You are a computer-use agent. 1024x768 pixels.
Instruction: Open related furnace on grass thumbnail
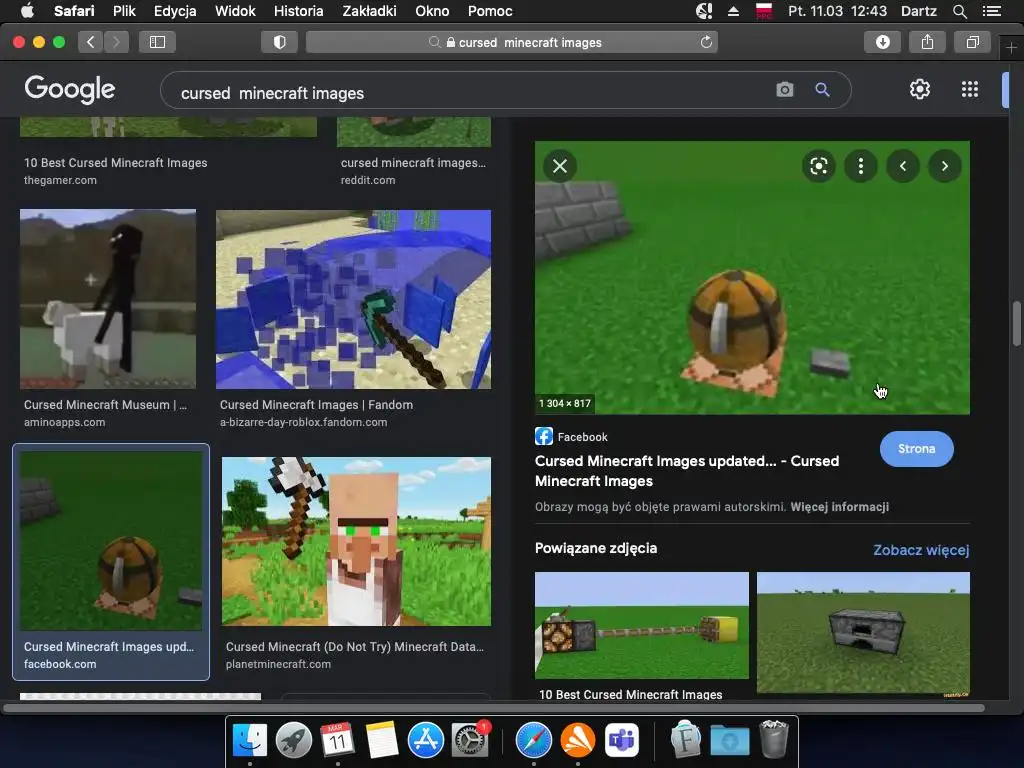[863, 632]
